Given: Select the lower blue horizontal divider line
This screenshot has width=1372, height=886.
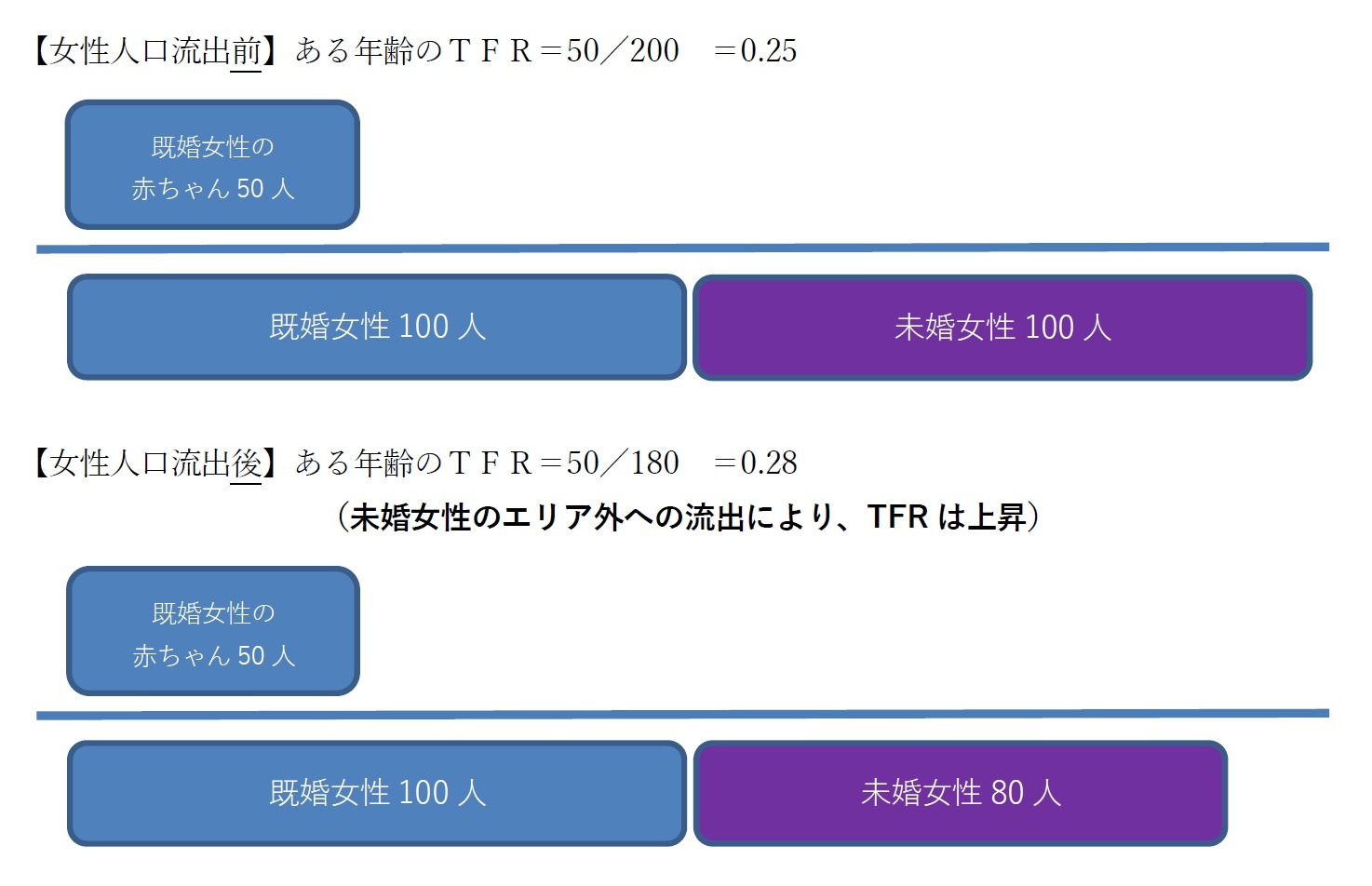Looking at the screenshot, I should (682, 715).
